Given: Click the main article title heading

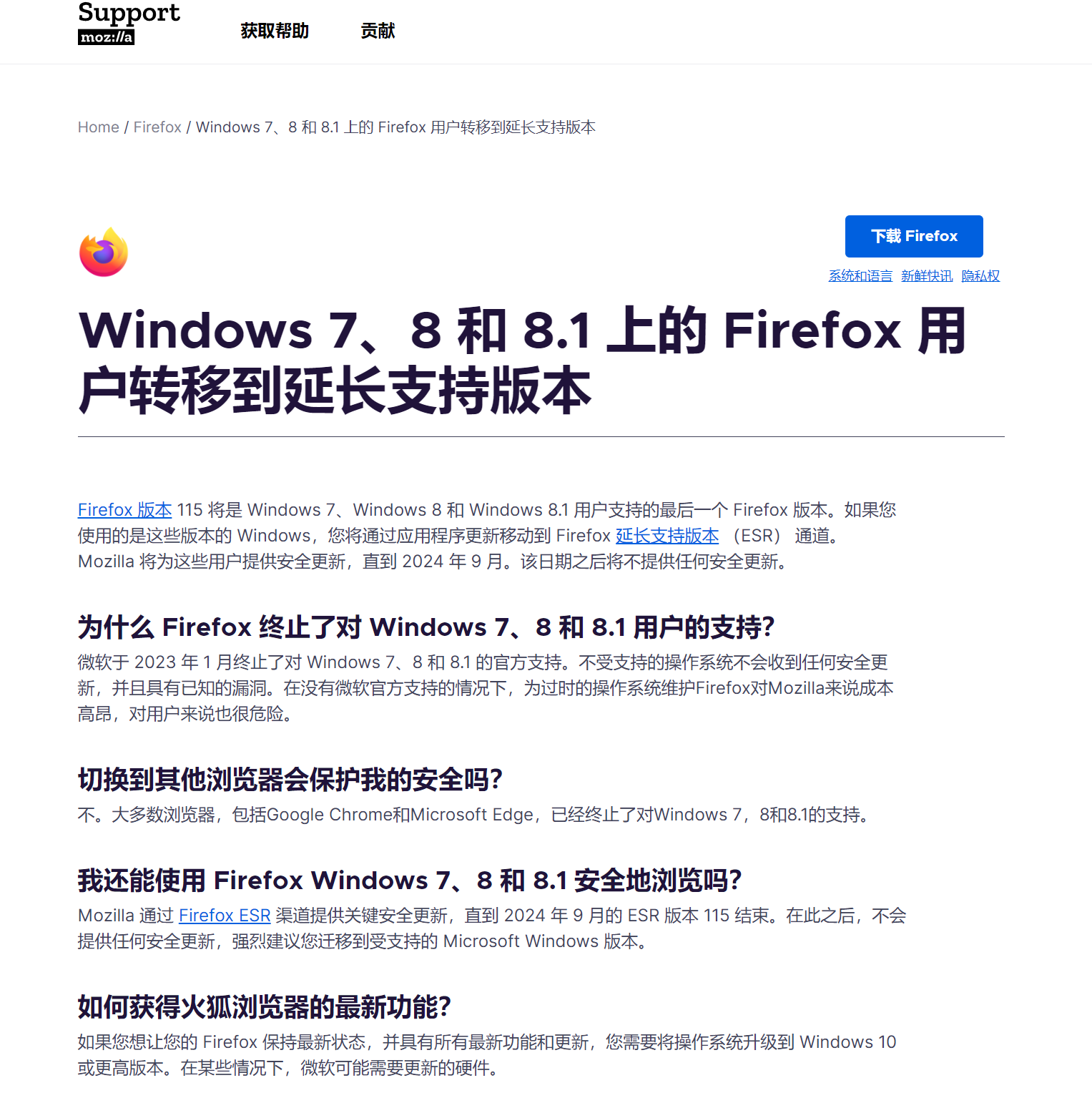Looking at the screenshot, I should 522,361.
